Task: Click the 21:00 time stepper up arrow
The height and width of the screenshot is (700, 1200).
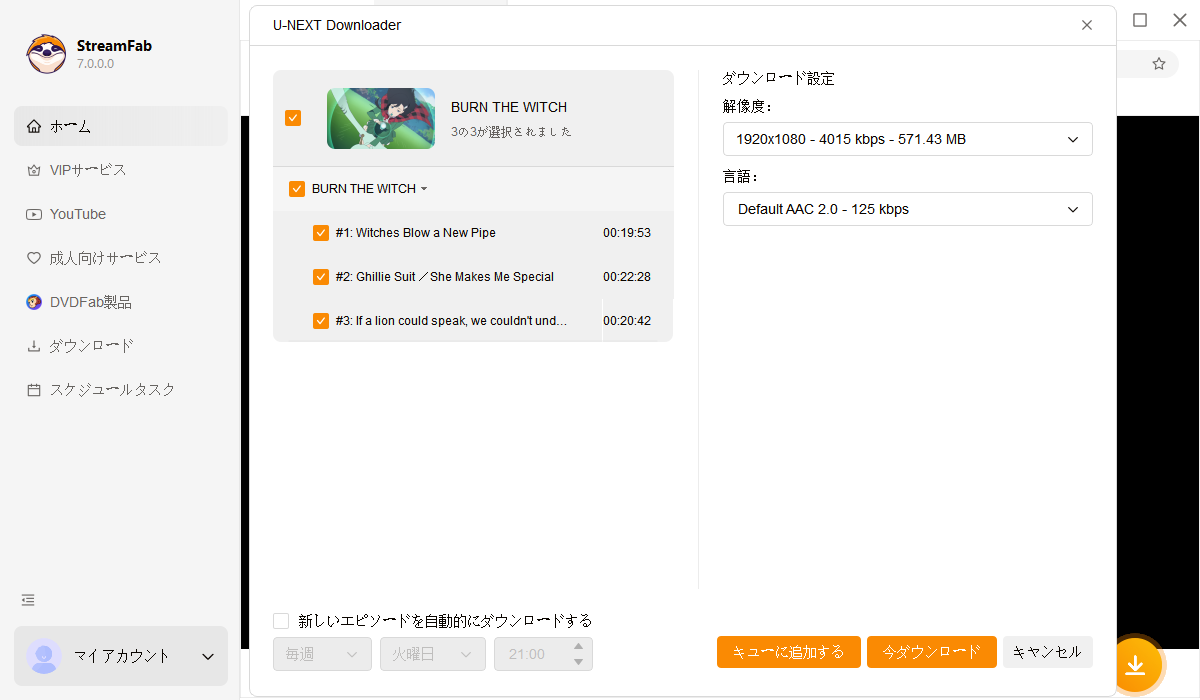Action: point(577,645)
